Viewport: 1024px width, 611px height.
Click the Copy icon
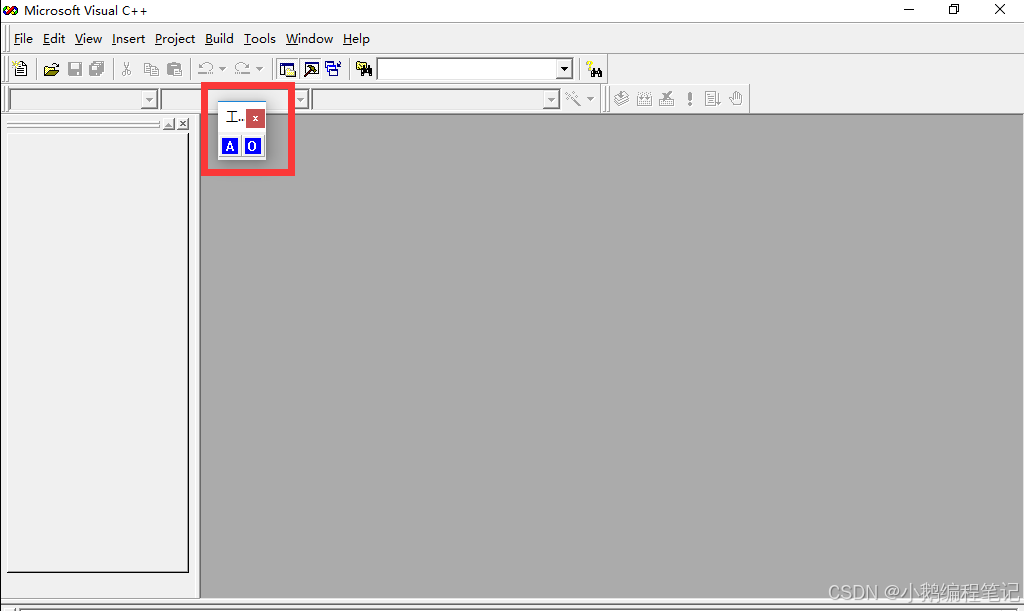tap(151, 69)
